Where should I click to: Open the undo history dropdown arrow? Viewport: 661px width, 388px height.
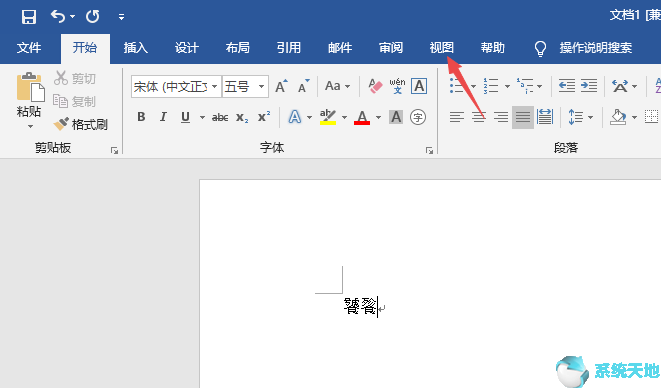coord(73,16)
